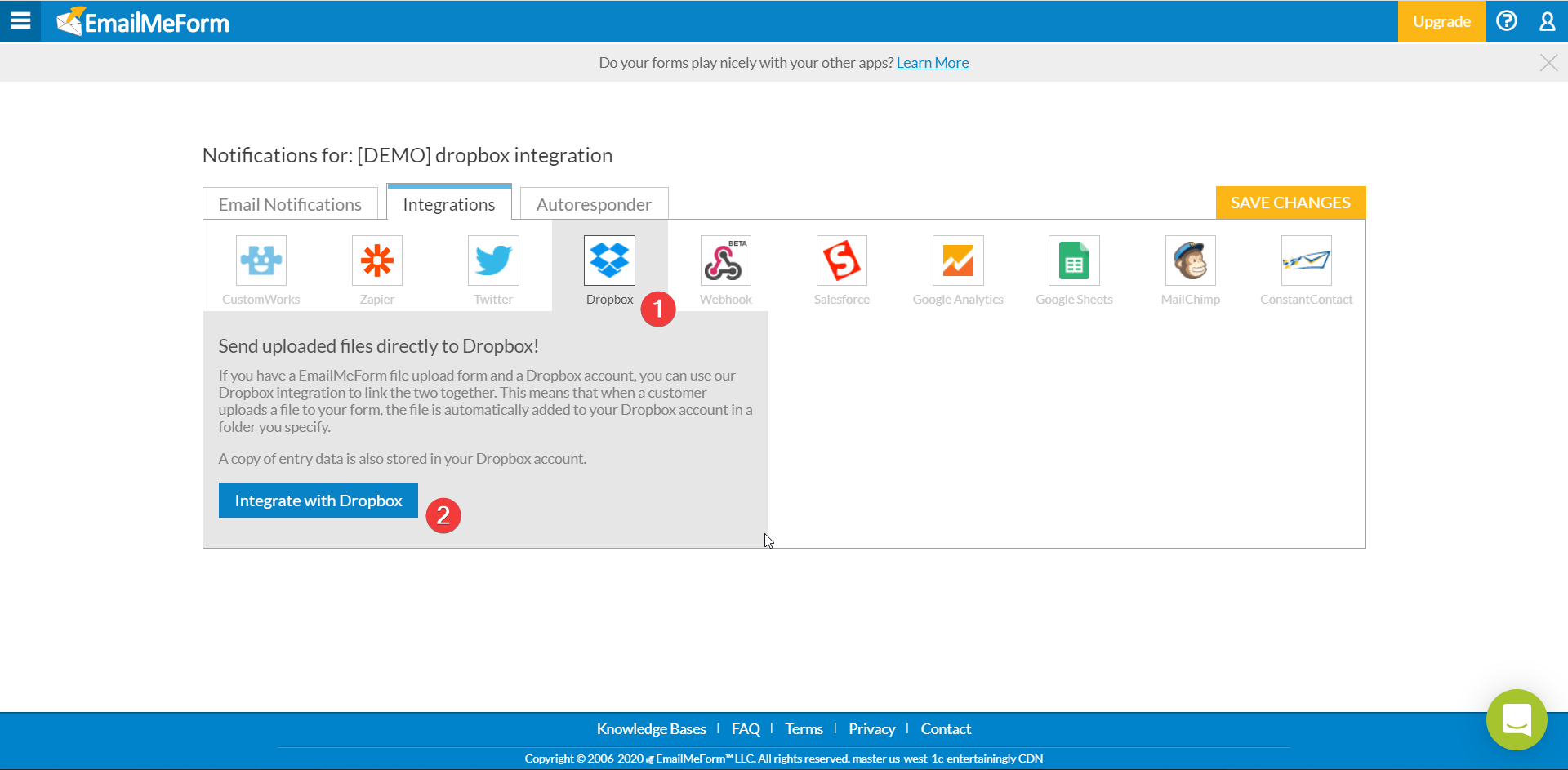This screenshot has height=770, width=1568.
Task: Open the Privacy footer link
Action: (x=871, y=729)
